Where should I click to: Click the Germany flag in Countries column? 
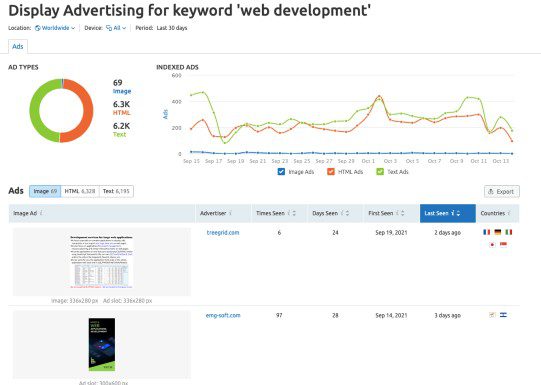pyautogui.click(x=498, y=232)
